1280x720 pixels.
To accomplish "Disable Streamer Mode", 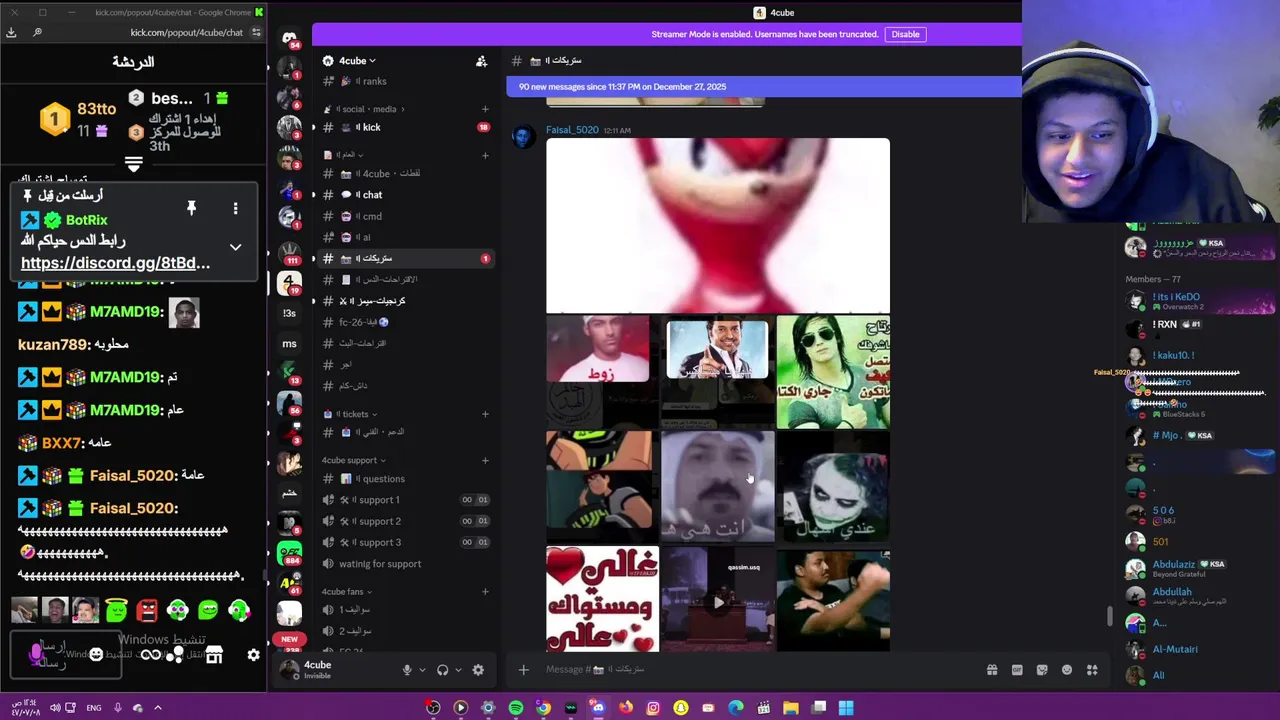I will (x=905, y=34).
